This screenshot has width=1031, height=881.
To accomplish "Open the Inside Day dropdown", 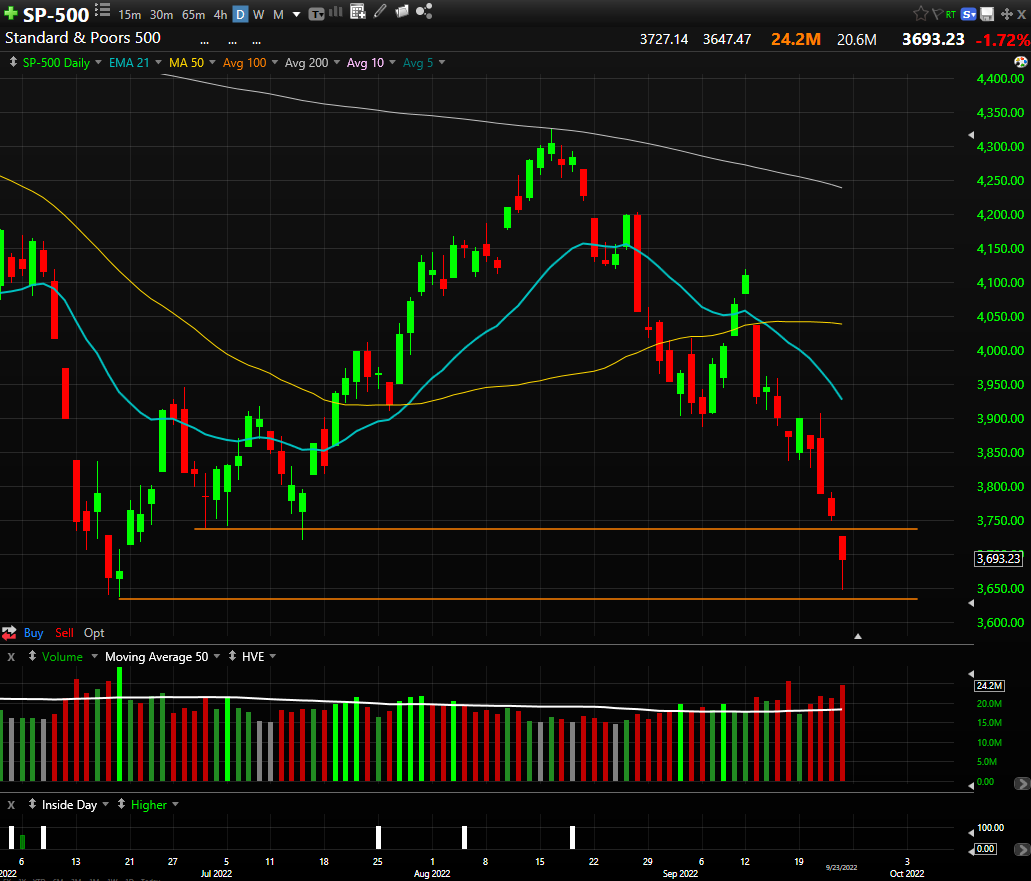I will click(105, 804).
